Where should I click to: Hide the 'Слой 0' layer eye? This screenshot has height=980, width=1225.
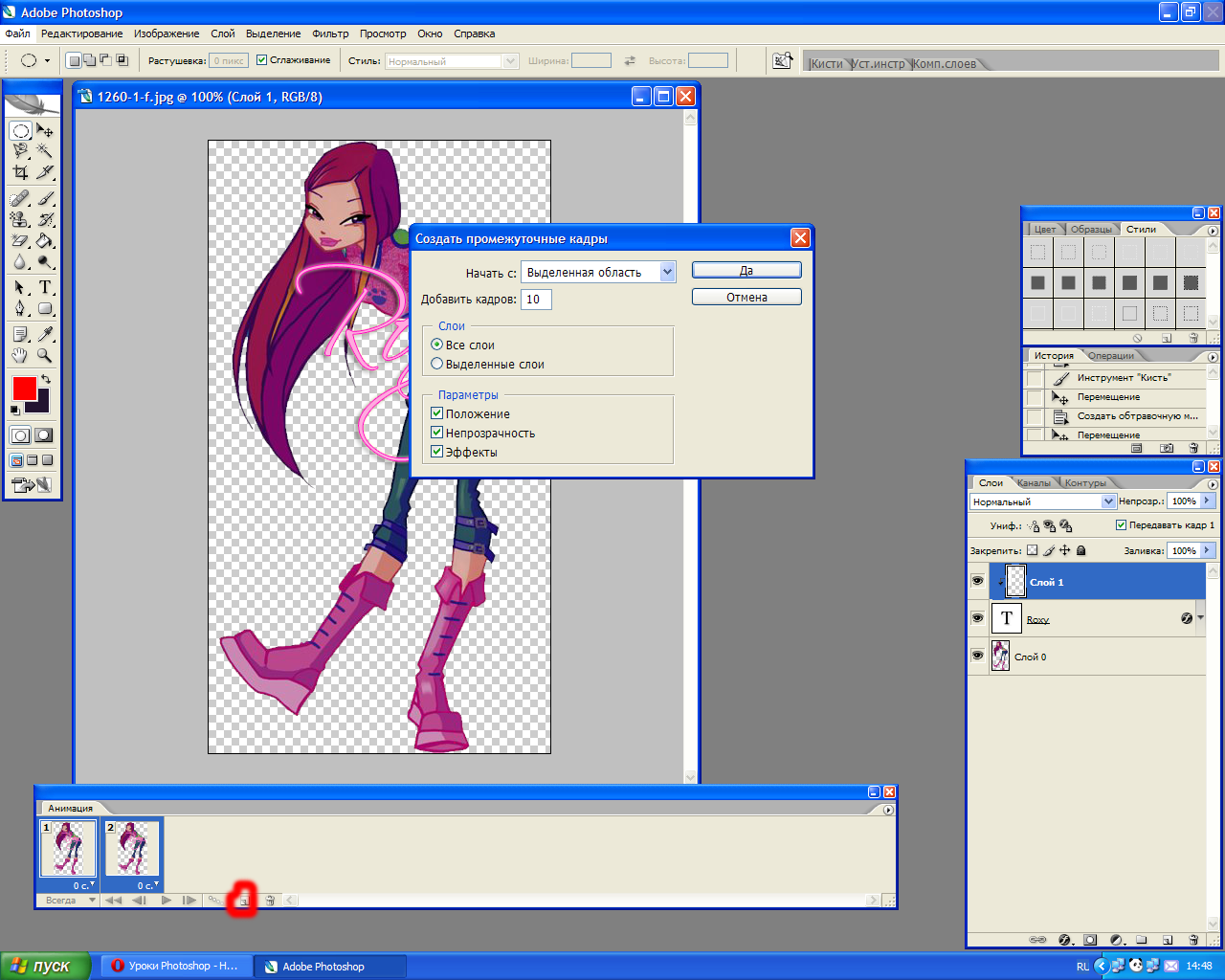(977, 656)
